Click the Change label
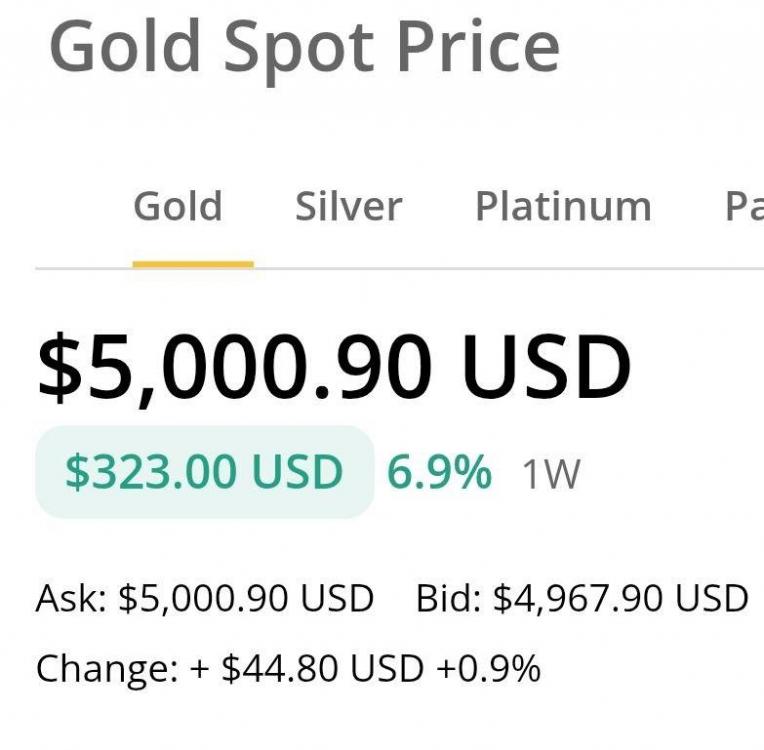The height and width of the screenshot is (750, 764). (107, 670)
